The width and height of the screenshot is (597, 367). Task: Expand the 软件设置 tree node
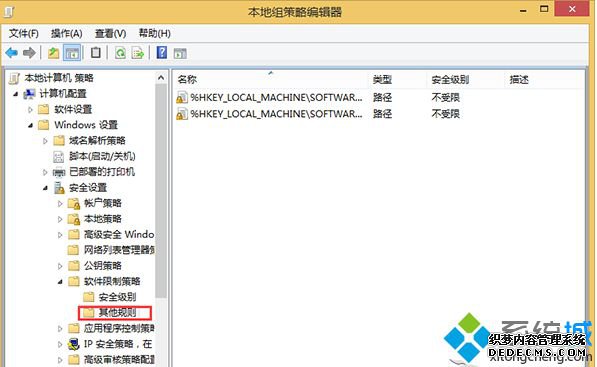pos(30,110)
